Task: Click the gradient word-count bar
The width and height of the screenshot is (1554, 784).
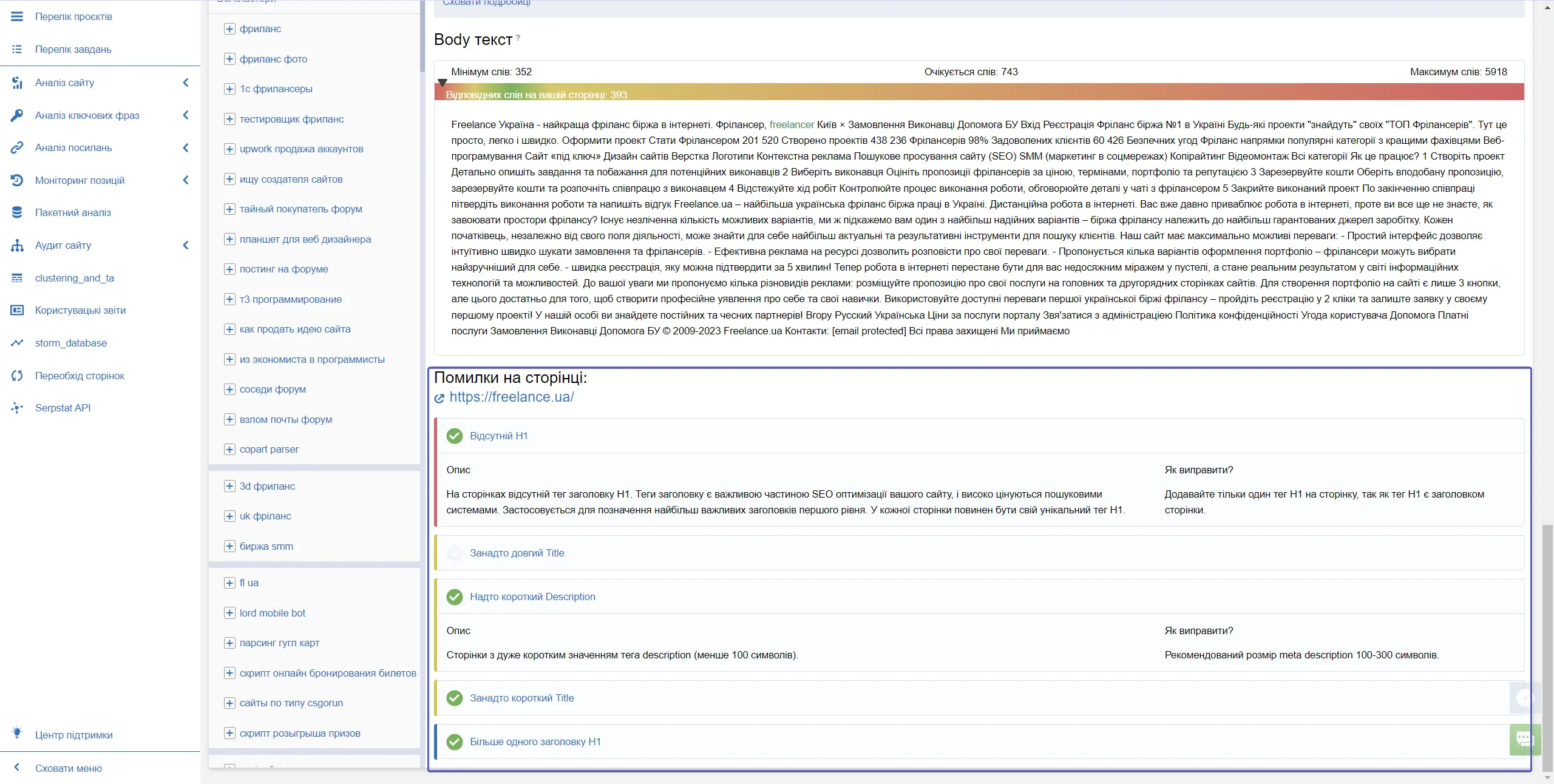Action: pyautogui.click(x=979, y=92)
